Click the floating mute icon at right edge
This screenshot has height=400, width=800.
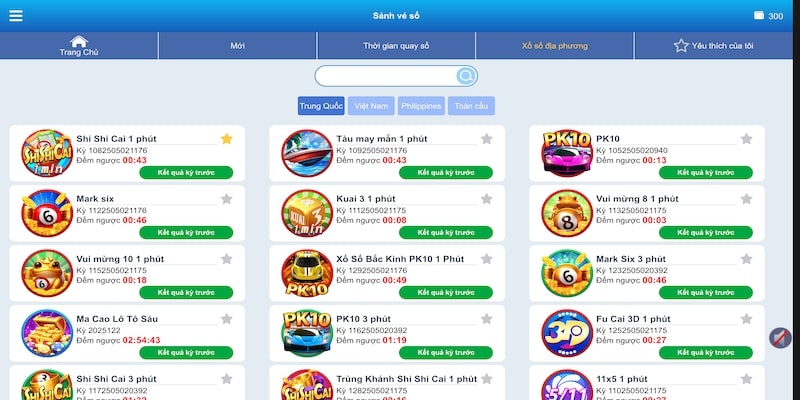point(780,338)
